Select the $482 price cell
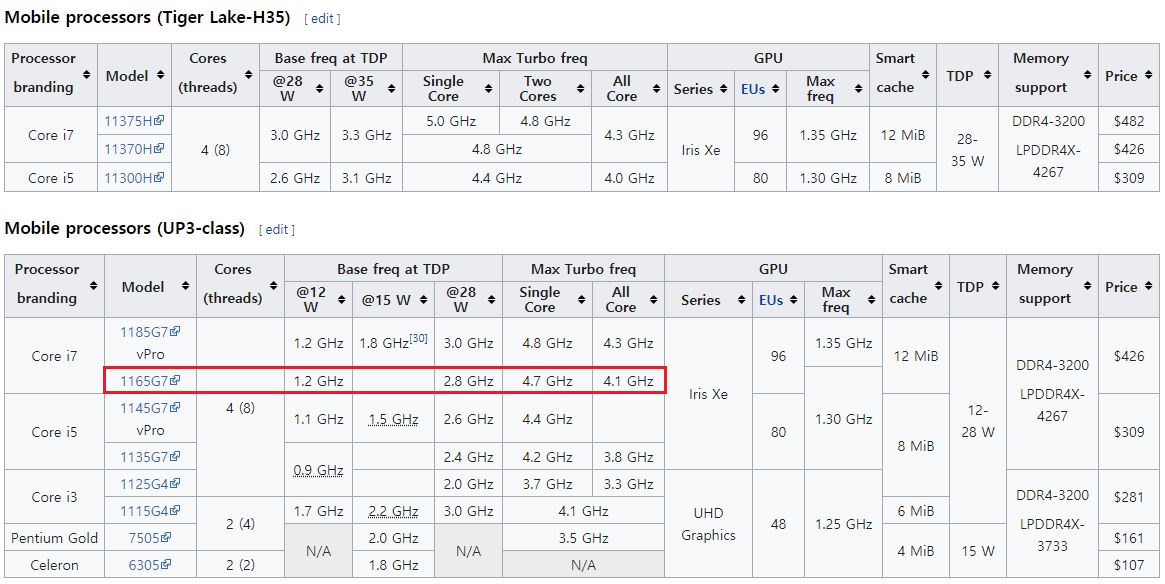This screenshot has width=1165, height=584. tap(1129, 120)
